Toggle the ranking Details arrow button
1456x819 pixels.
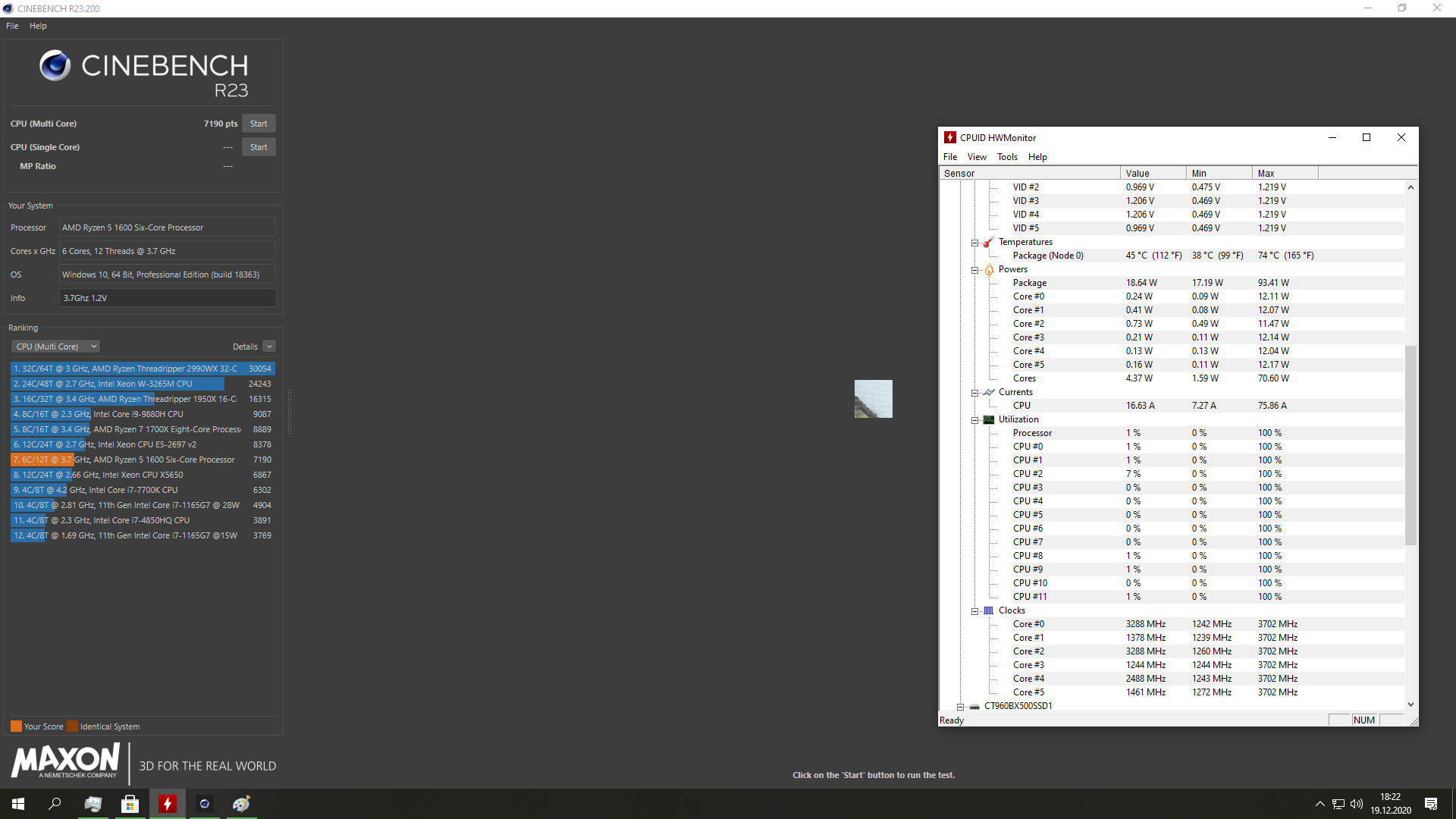pyautogui.click(x=269, y=347)
